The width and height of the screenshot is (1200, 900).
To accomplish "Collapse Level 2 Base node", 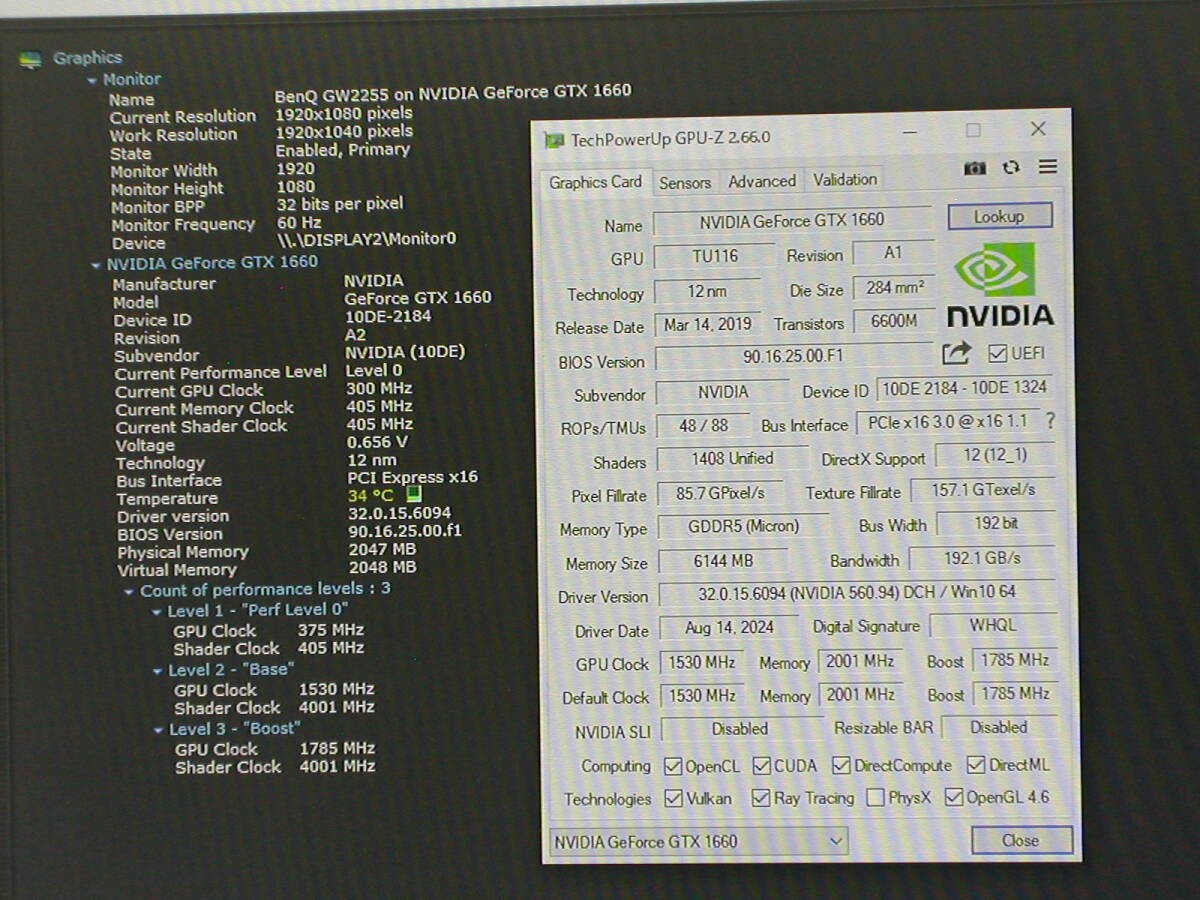I will coord(157,671).
